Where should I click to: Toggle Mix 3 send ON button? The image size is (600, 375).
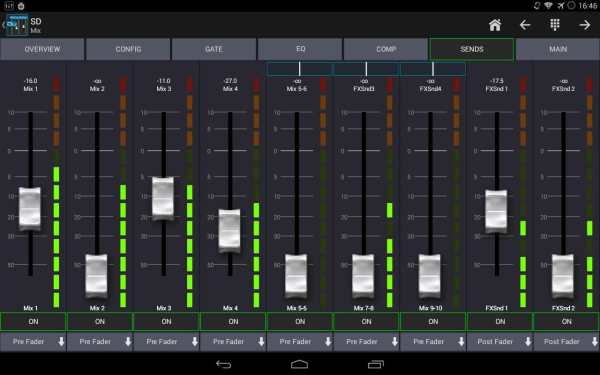[166, 322]
